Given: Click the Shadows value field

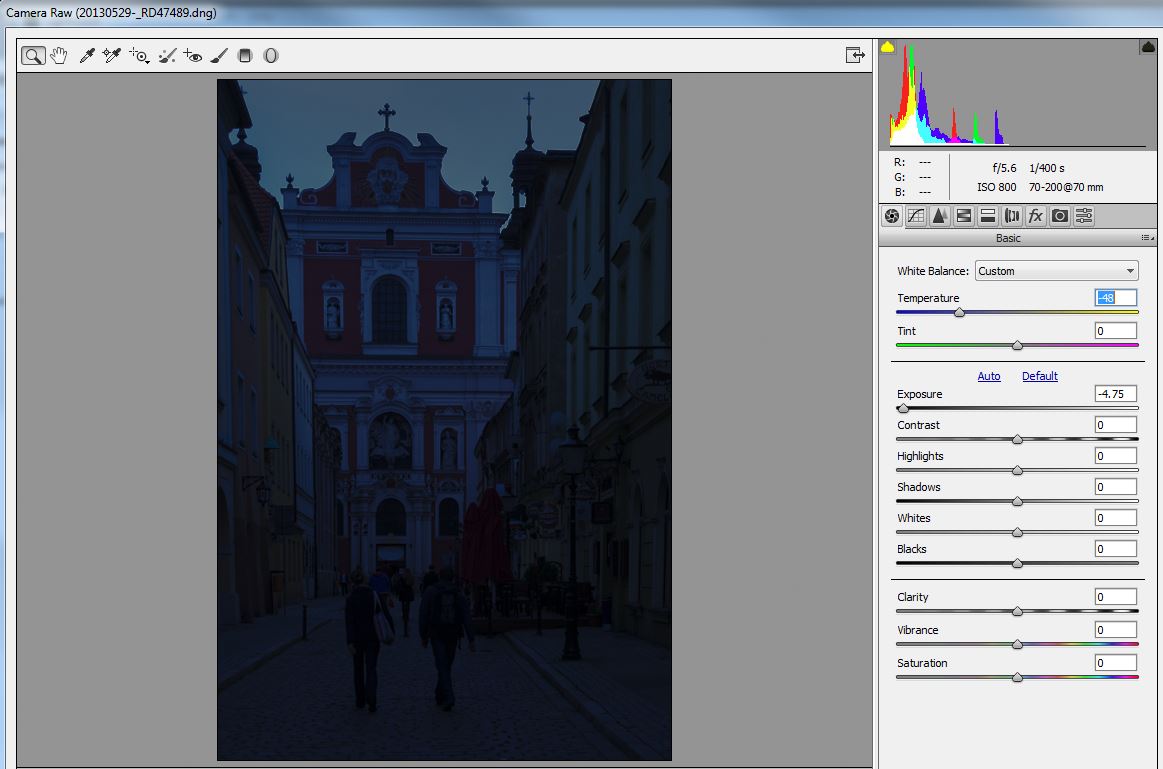Looking at the screenshot, I should click(x=1116, y=487).
